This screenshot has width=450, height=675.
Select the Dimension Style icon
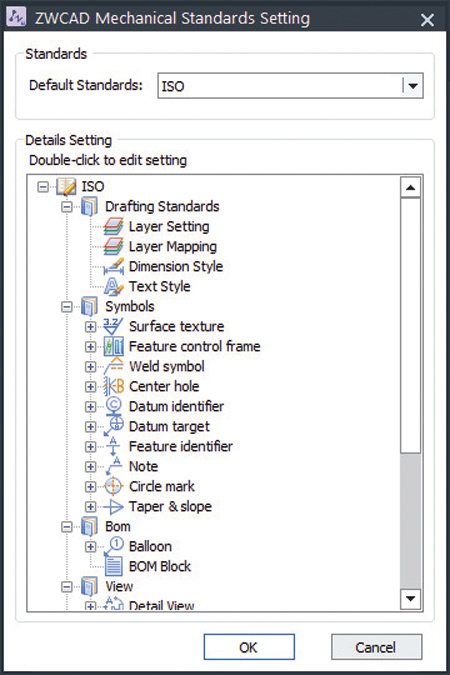tap(114, 266)
